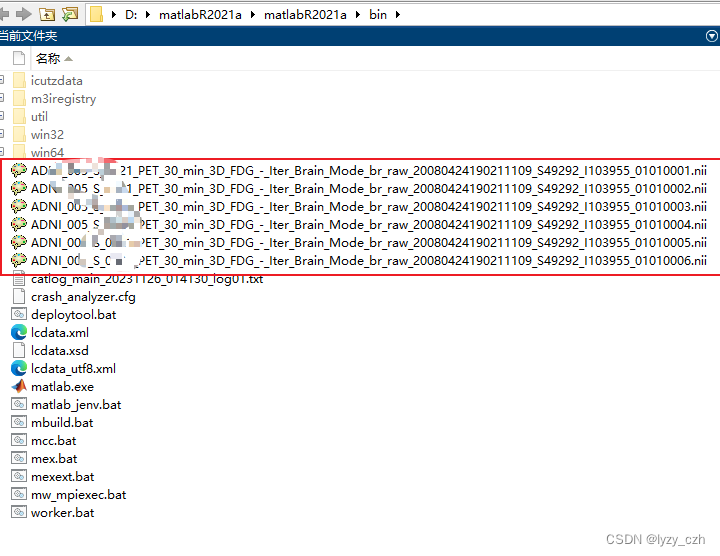Select the m3iregistry folder icon
Image resolution: width=720 pixels, height=556 pixels.
(19, 98)
